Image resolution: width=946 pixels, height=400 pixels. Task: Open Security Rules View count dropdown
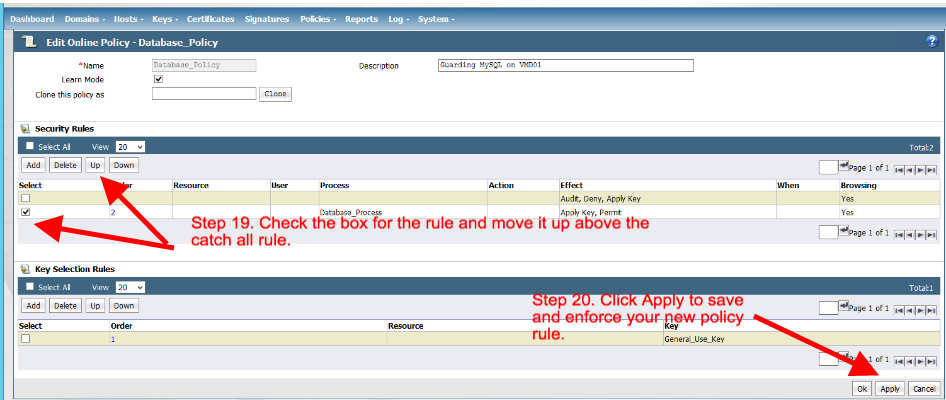(130, 146)
